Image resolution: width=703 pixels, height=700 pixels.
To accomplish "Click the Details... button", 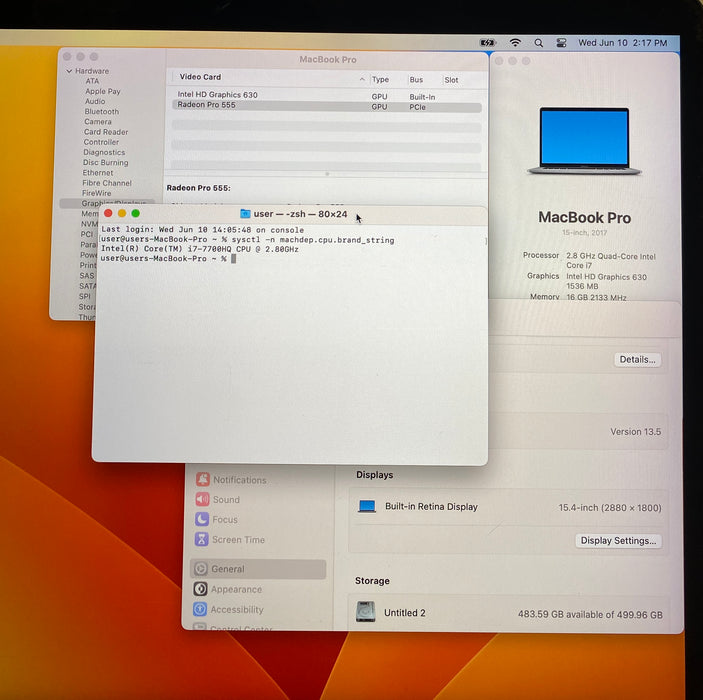I will point(637,360).
